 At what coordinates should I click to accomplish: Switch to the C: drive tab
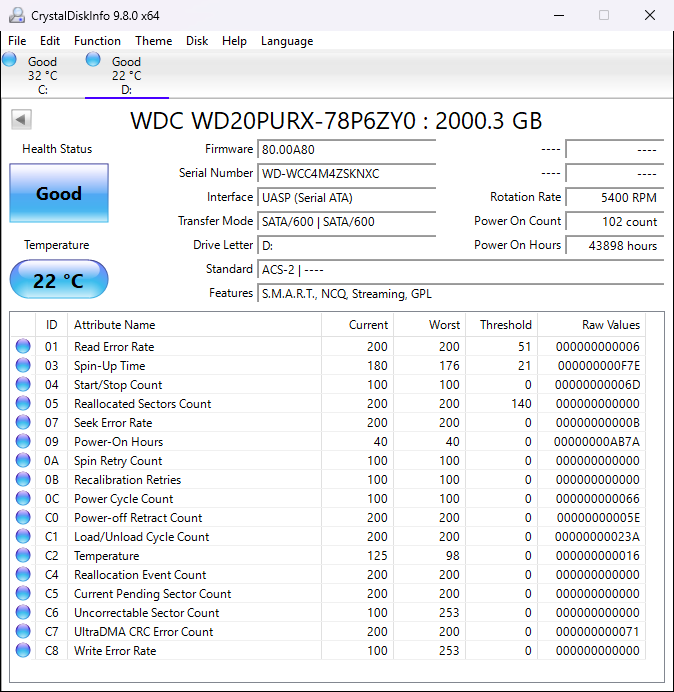click(42, 75)
